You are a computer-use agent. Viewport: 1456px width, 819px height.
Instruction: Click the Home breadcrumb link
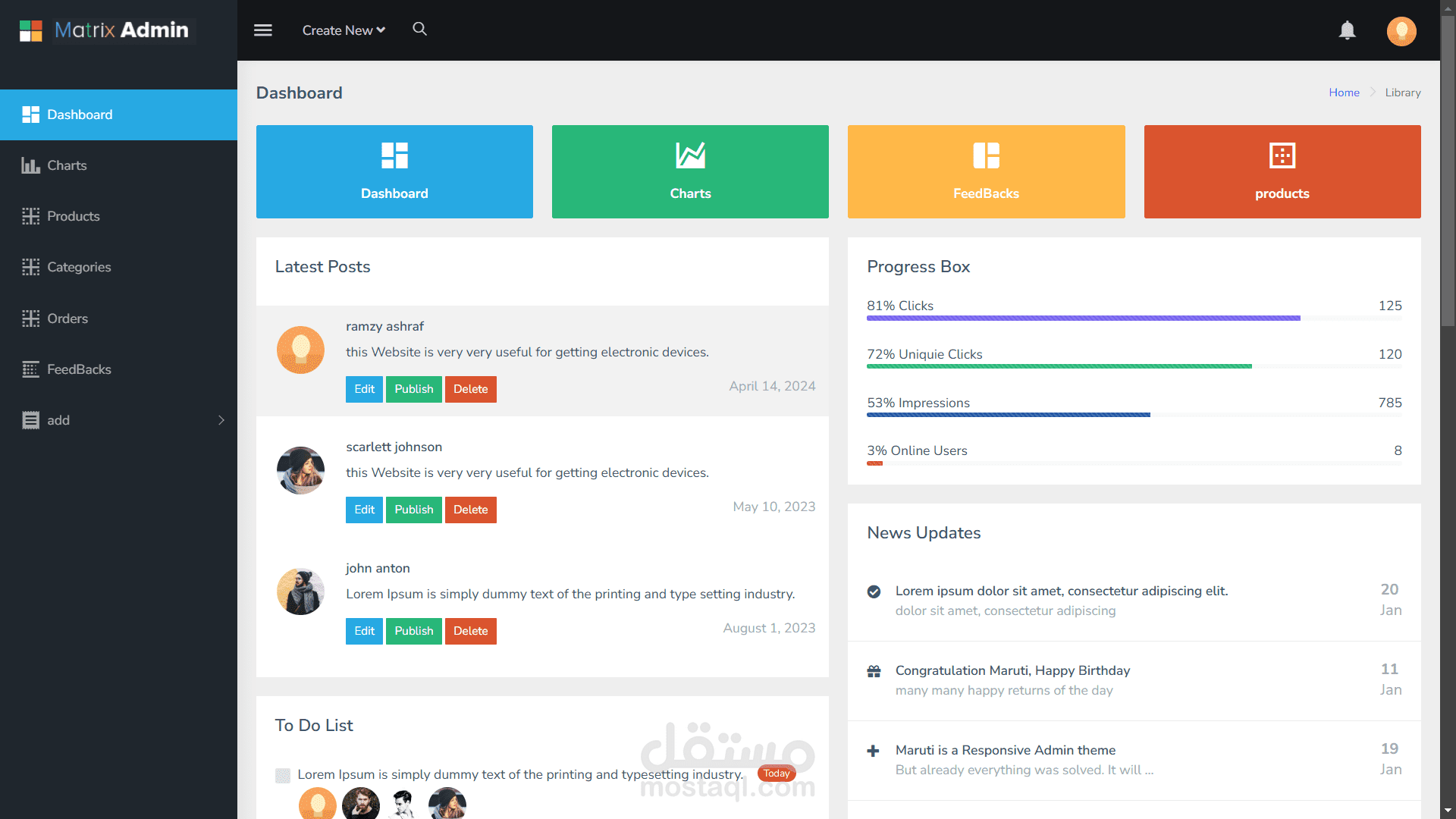[1344, 93]
